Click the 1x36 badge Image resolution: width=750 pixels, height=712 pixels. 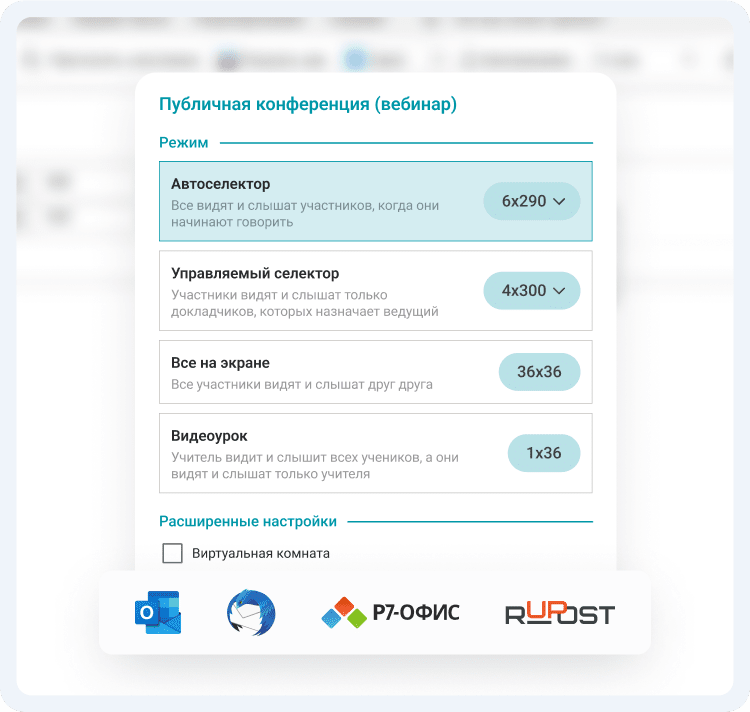point(543,453)
